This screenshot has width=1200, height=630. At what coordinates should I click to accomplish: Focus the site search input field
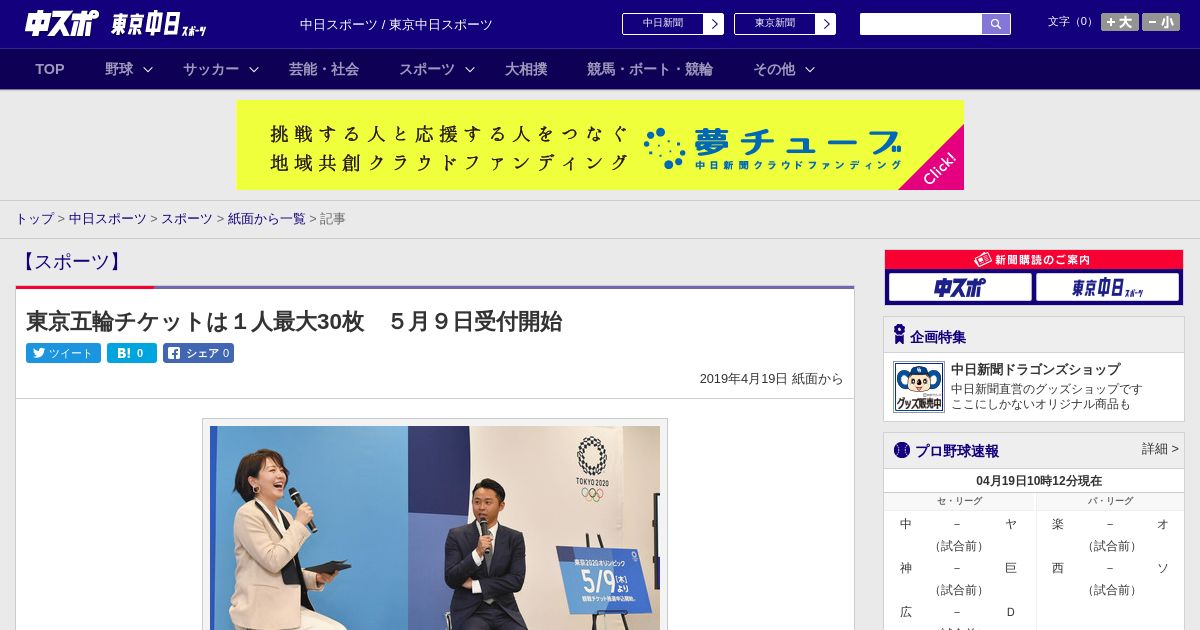click(921, 24)
